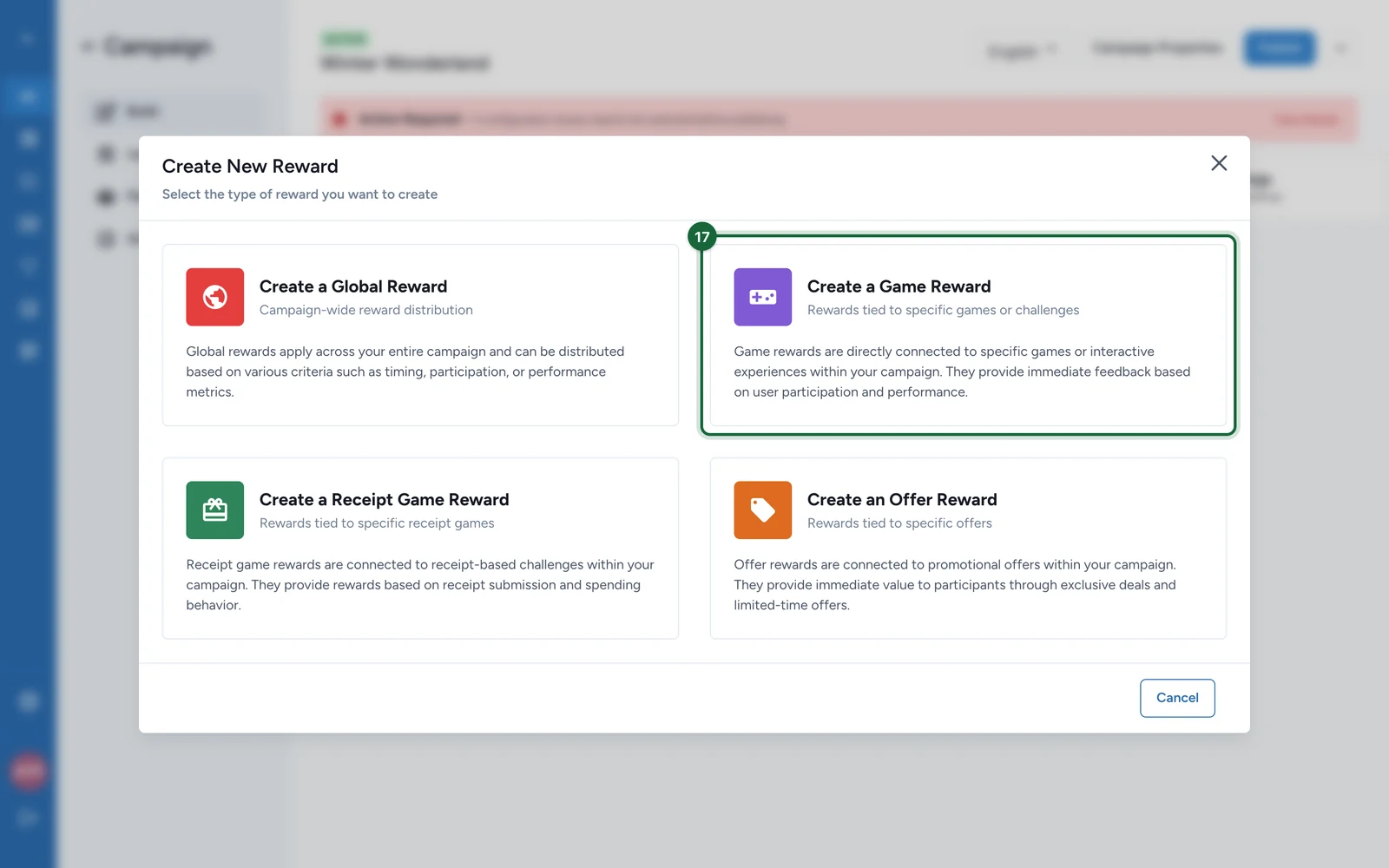1389x868 pixels.
Task: Click 'Rewards tied to specific offers' subtitle
Action: coord(899,523)
